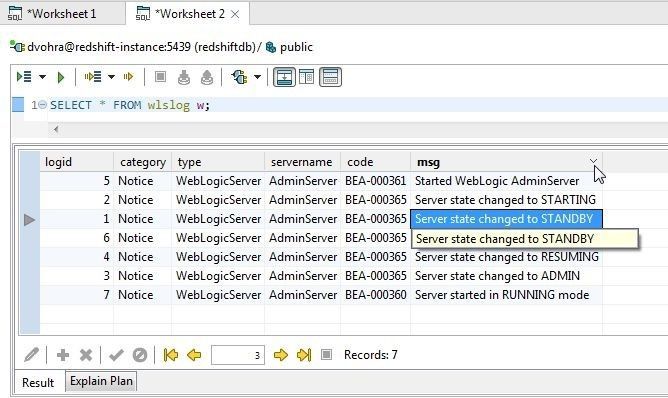
Task: Click inside the SELECT * FROM wlslog statement
Action: click(130, 105)
